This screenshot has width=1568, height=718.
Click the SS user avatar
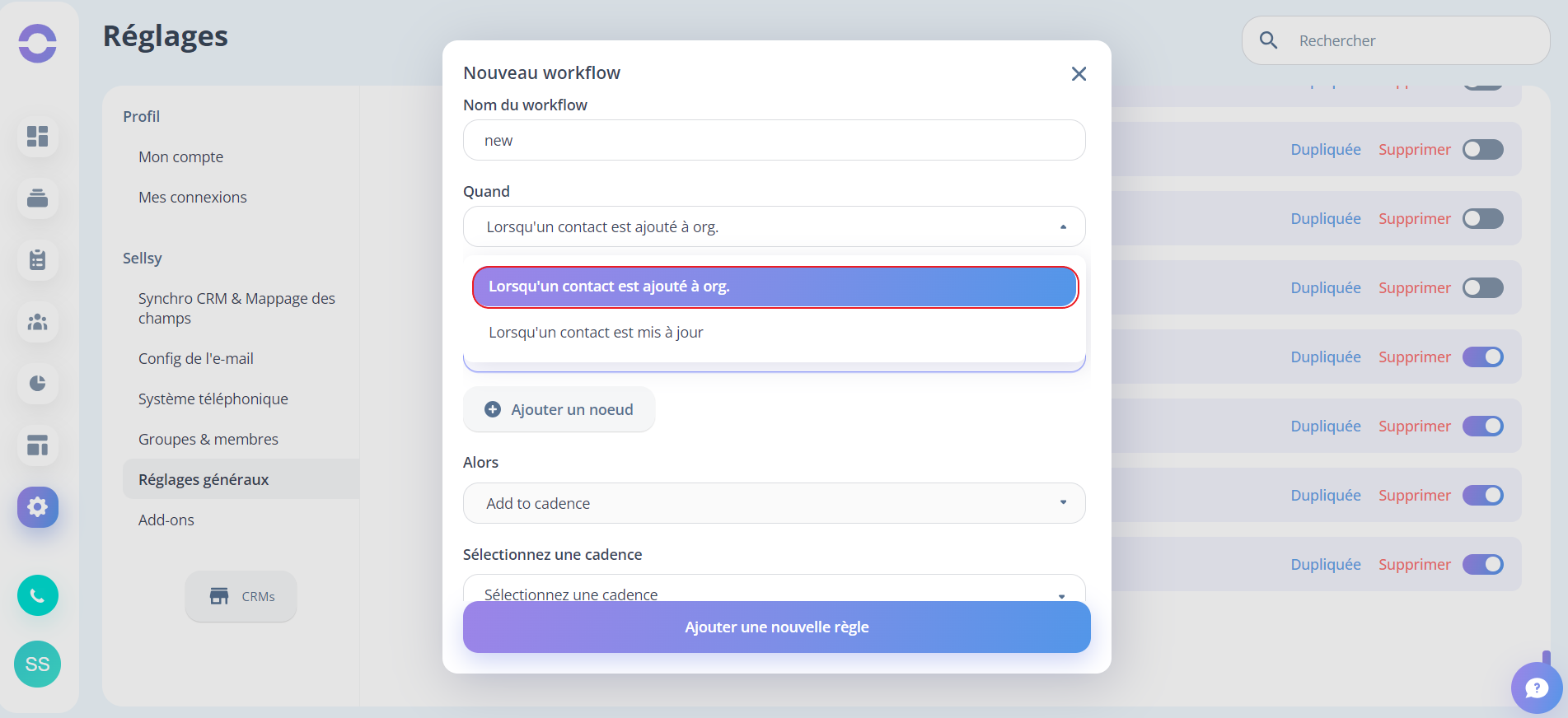click(38, 664)
